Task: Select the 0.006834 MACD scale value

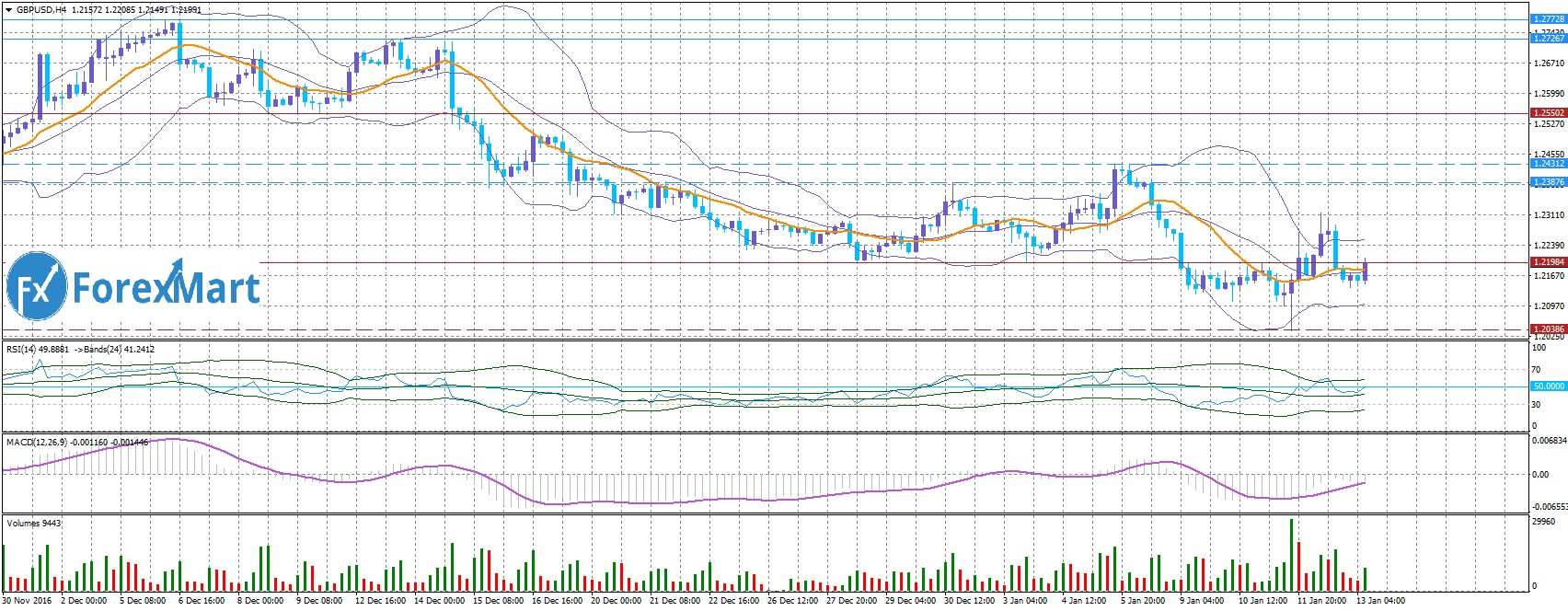Action: click(1550, 441)
